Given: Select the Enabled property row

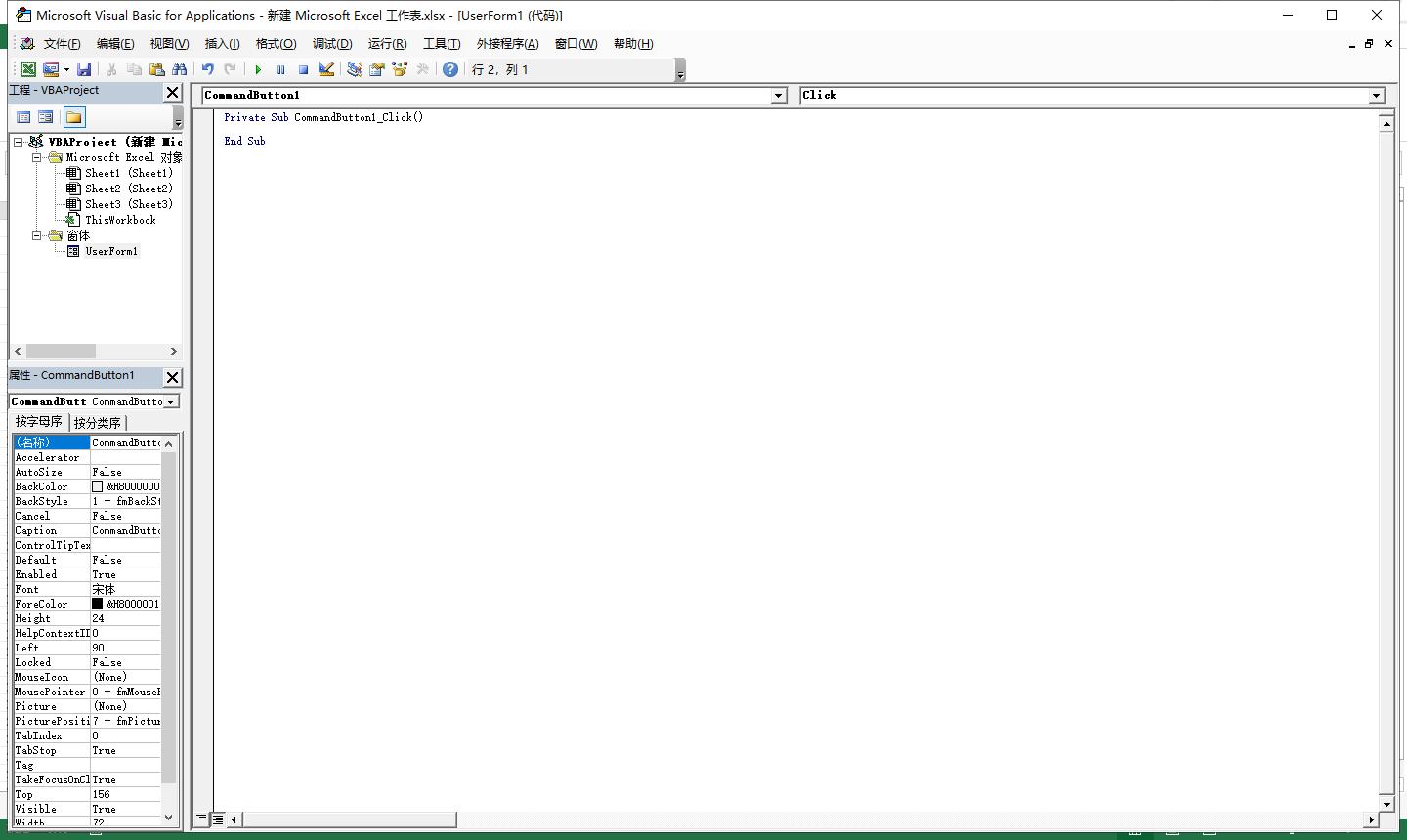Looking at the screenshot, I should pos(87,574).
